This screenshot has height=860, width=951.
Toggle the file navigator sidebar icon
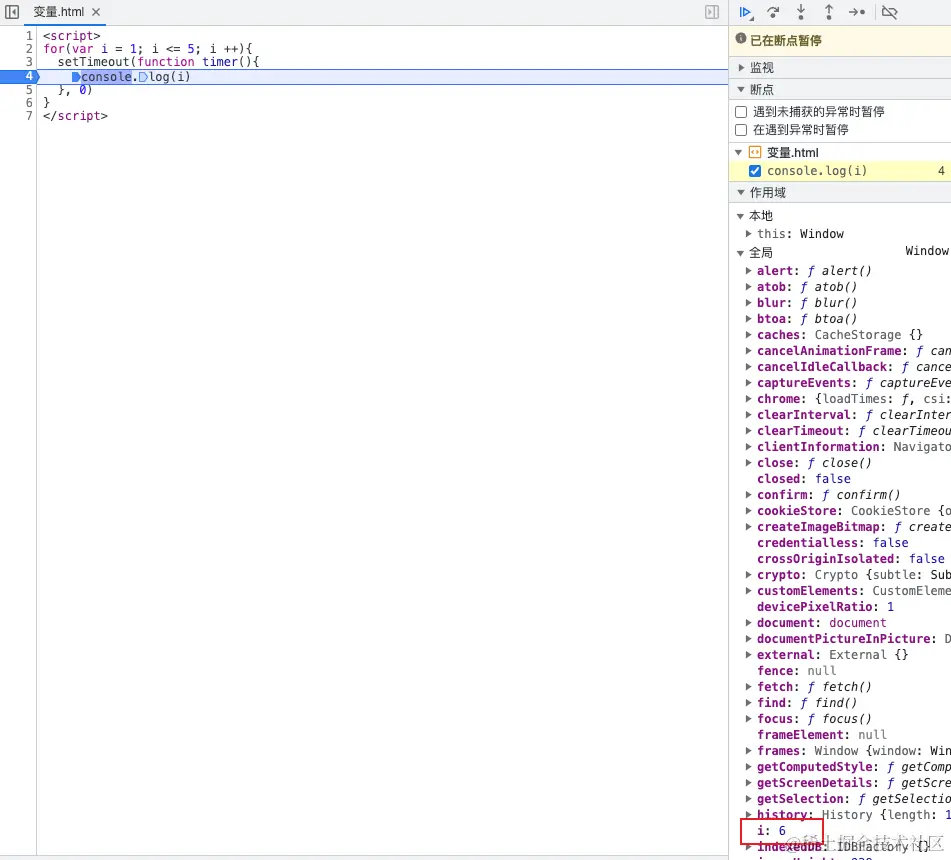(12, 12)
